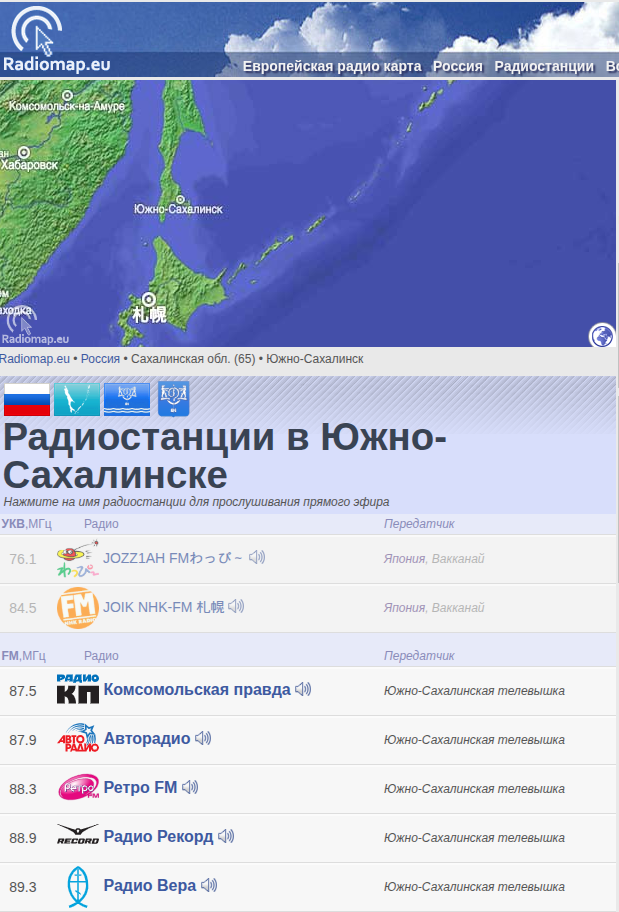
Task: Click frequency 76.1 cell
Action: tap(23, 559)
